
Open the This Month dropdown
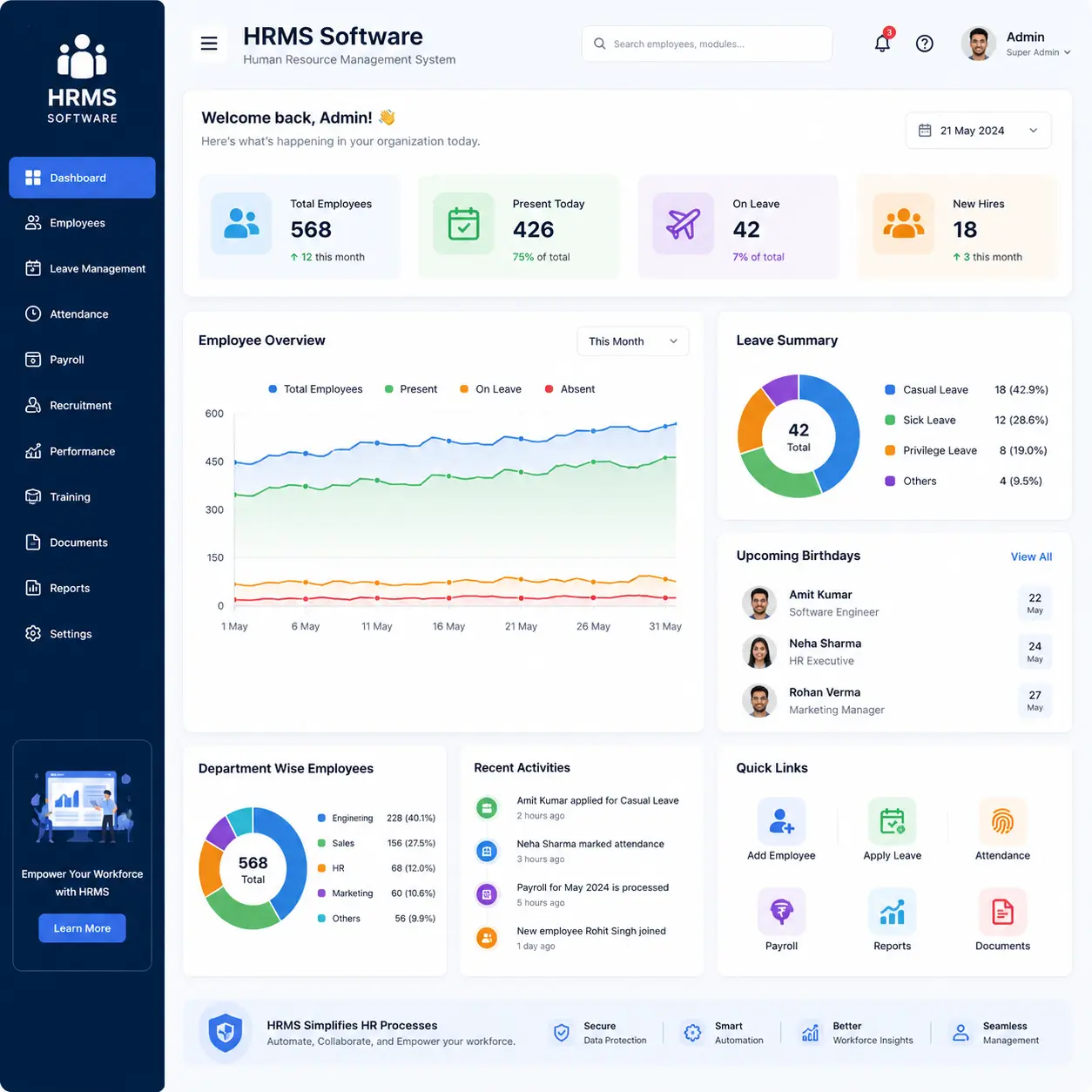point(632,341)
